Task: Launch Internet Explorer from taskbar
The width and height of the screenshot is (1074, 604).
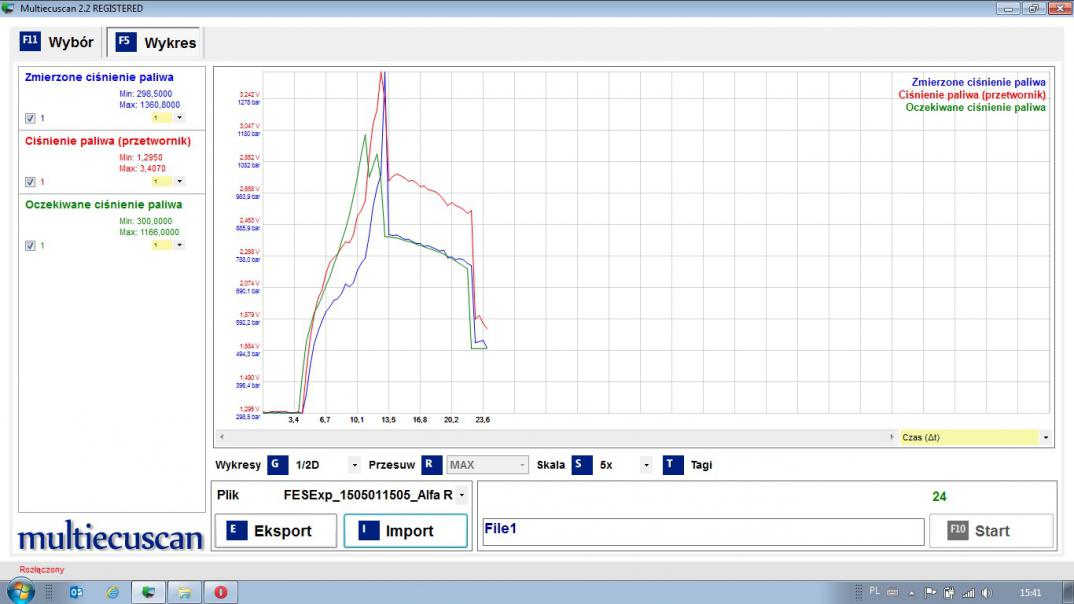Action: (x=112, y=592)
